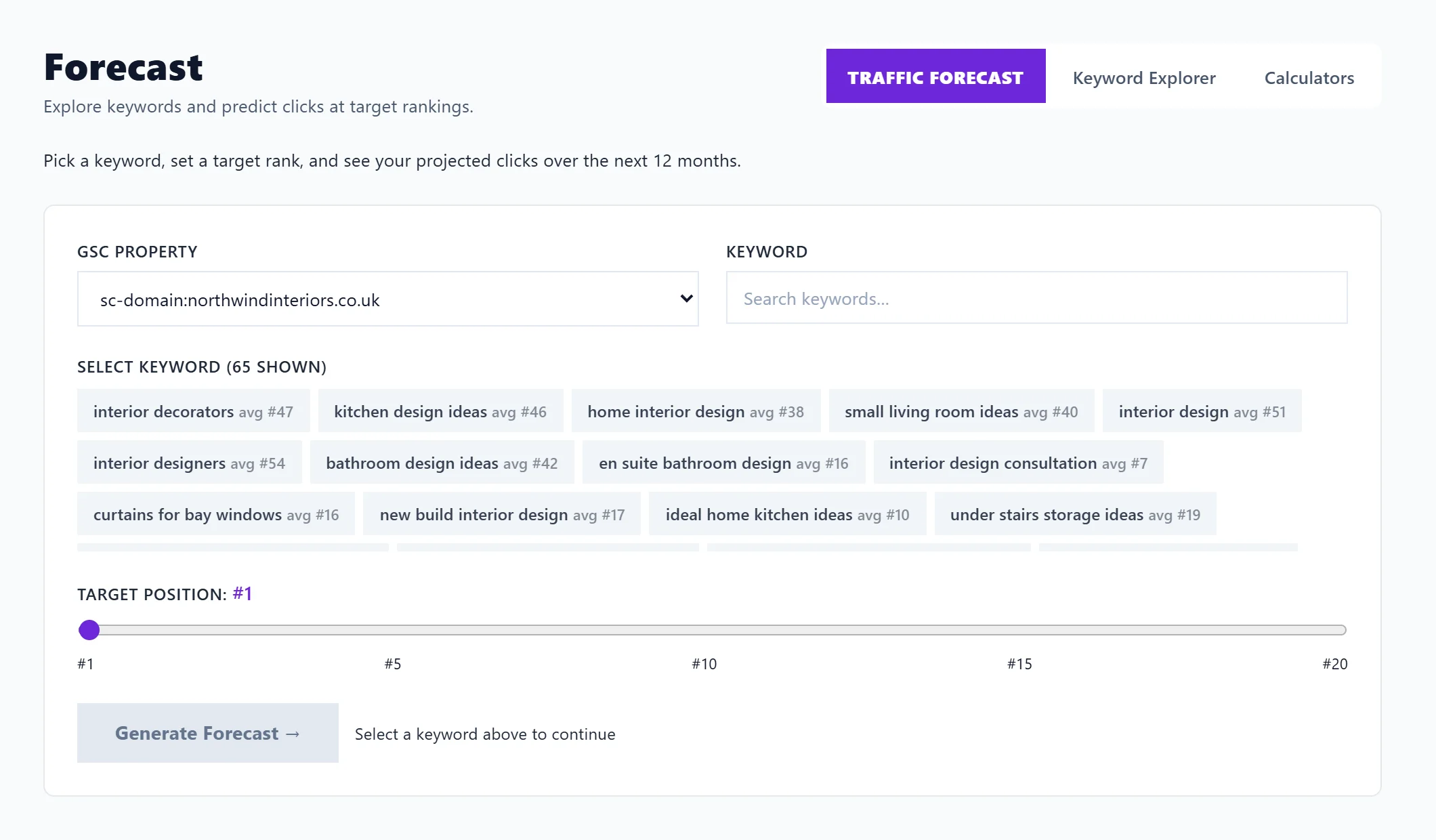Click the Generate Forecast button

click(x=207, y=733)
